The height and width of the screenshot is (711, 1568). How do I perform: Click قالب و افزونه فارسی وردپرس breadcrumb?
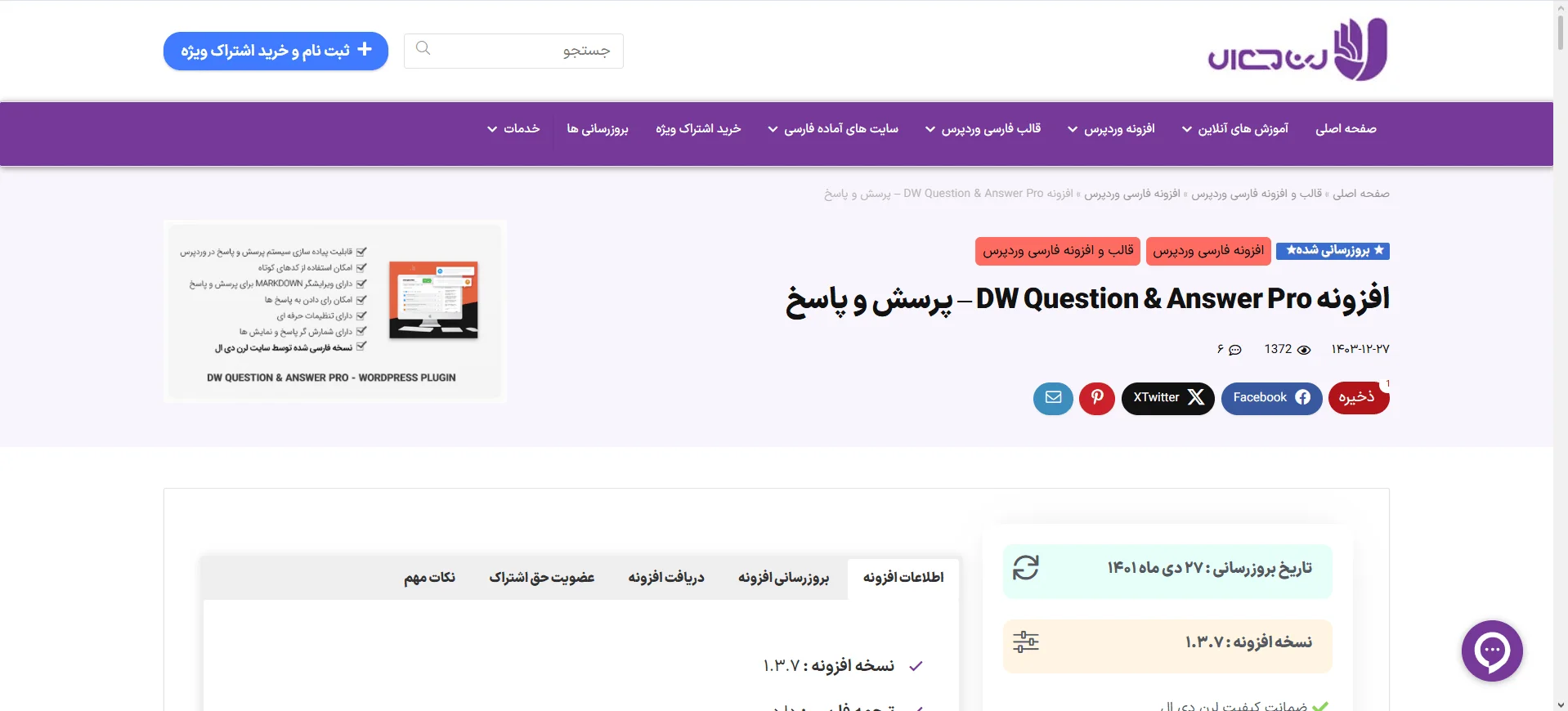coord(1257,194)
